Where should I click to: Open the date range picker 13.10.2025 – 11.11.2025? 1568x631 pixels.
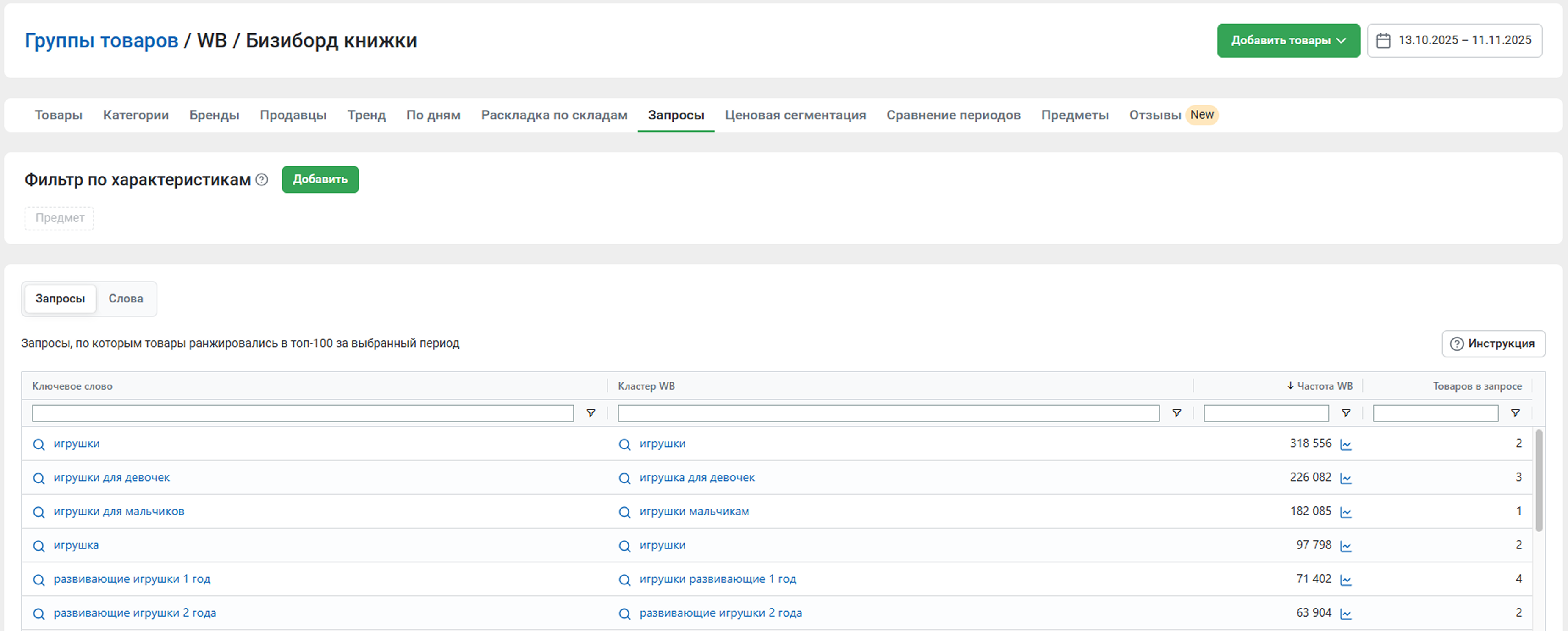(1454, 41)
